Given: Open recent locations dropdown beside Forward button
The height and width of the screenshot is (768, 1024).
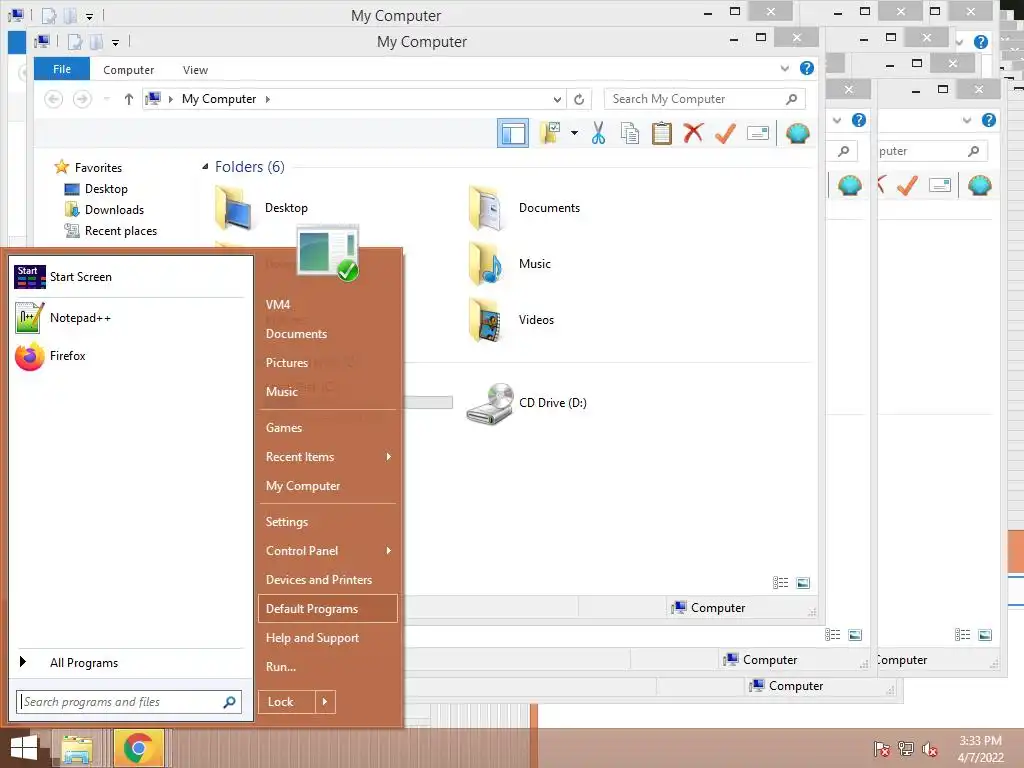Looking at the screenshot, I should 106,99.
